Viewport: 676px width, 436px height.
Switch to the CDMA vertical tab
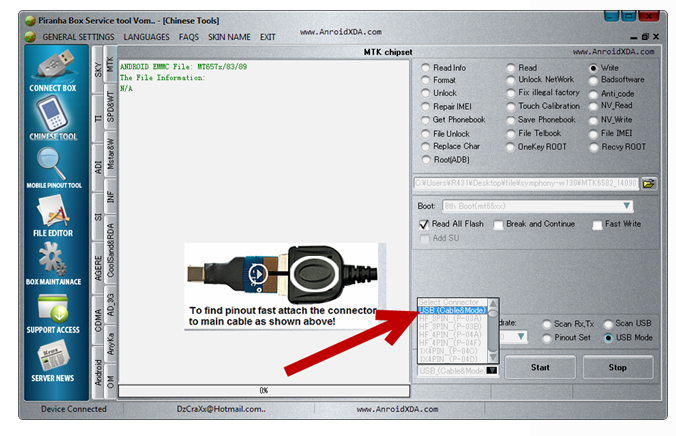[x=98, y=320]
